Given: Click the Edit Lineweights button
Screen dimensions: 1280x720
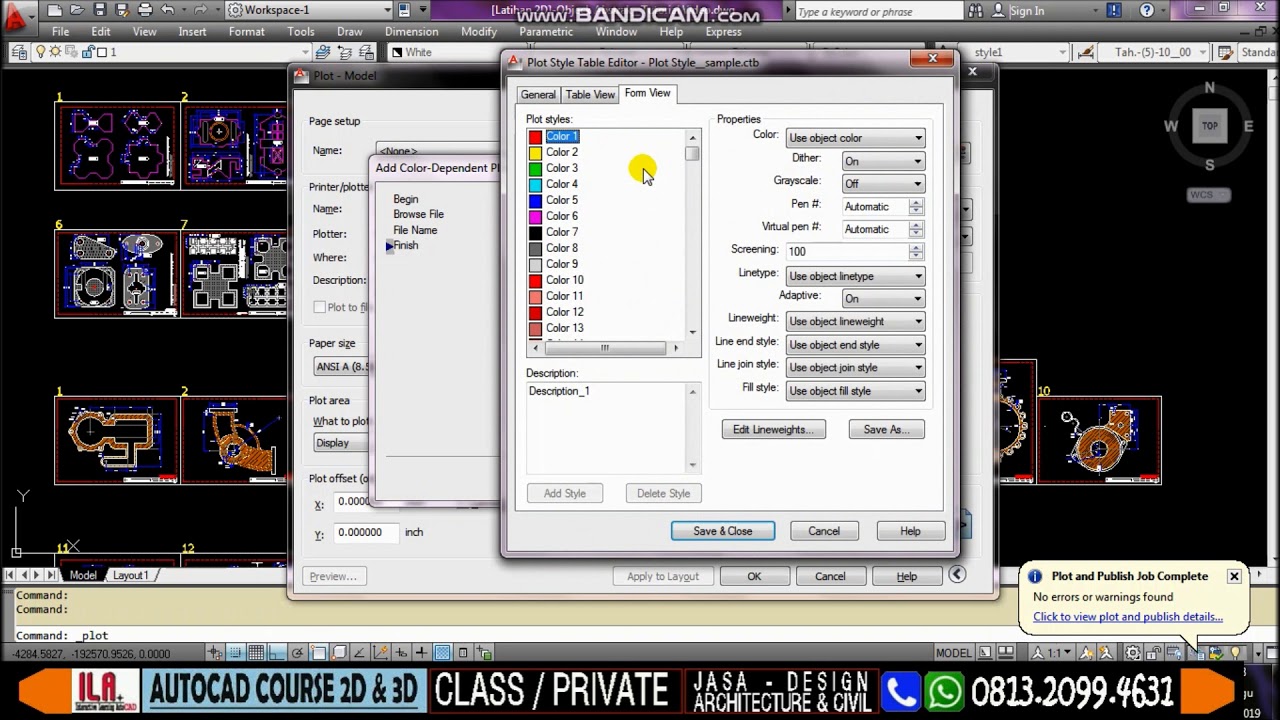Looking at the screenshot, I should pos(773,429).
